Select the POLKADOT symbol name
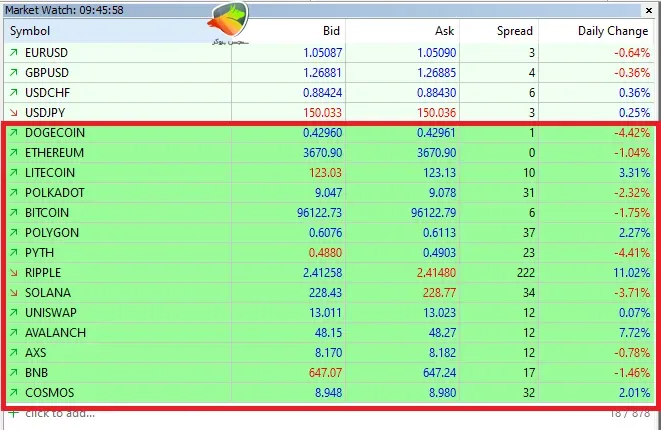Screen dimensions: 661x430 coord(55,193)
